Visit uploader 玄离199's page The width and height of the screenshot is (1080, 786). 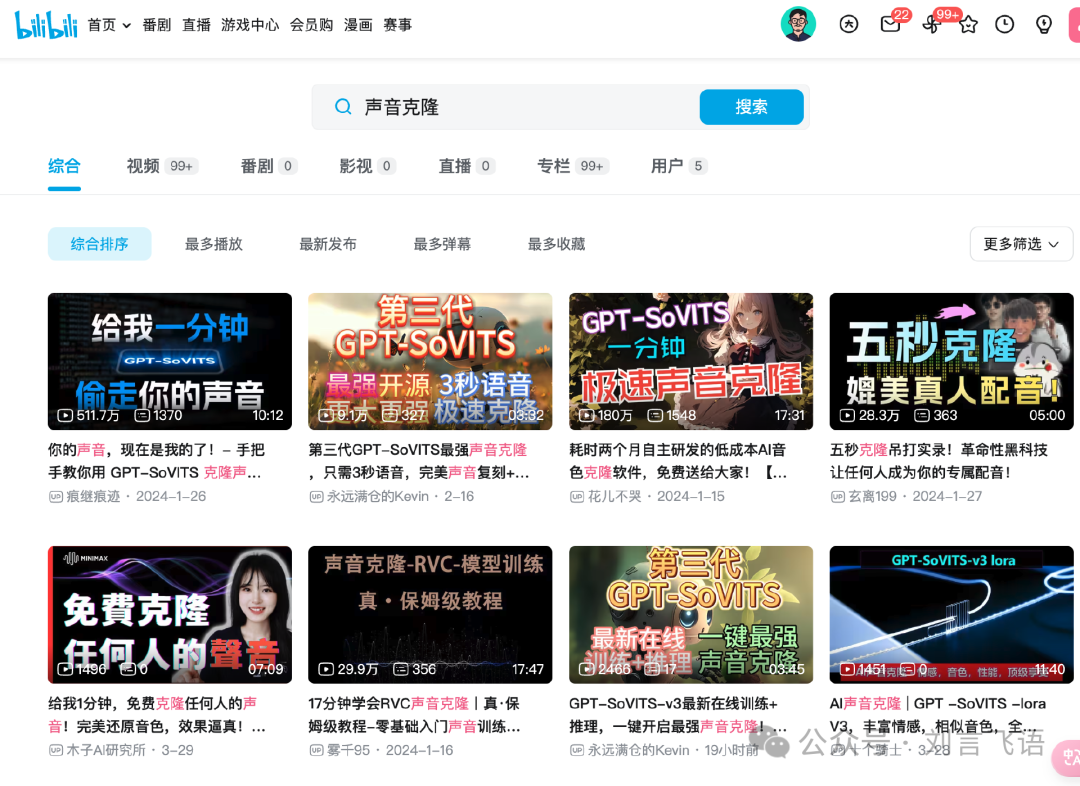873,497
